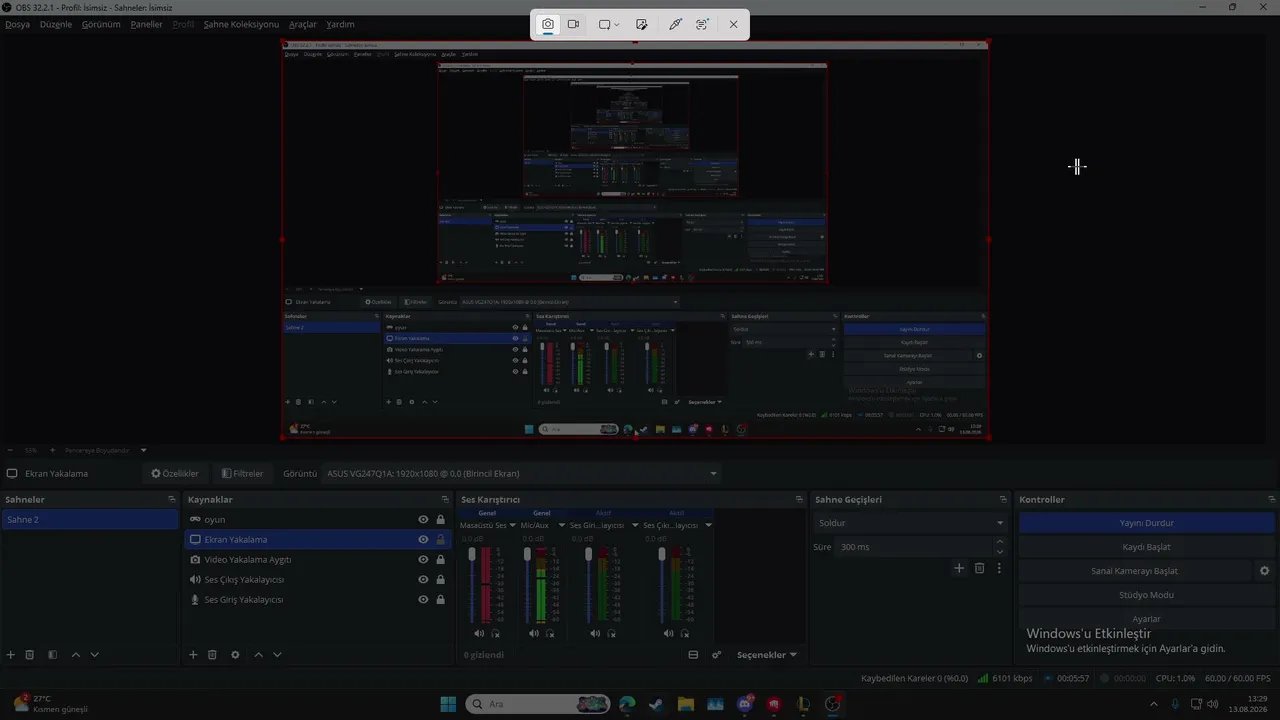This screenshot has width=1280, height=720.
Task: Hide the Ses Giriş Yakalayıcısı source
Action: [423, 599]
